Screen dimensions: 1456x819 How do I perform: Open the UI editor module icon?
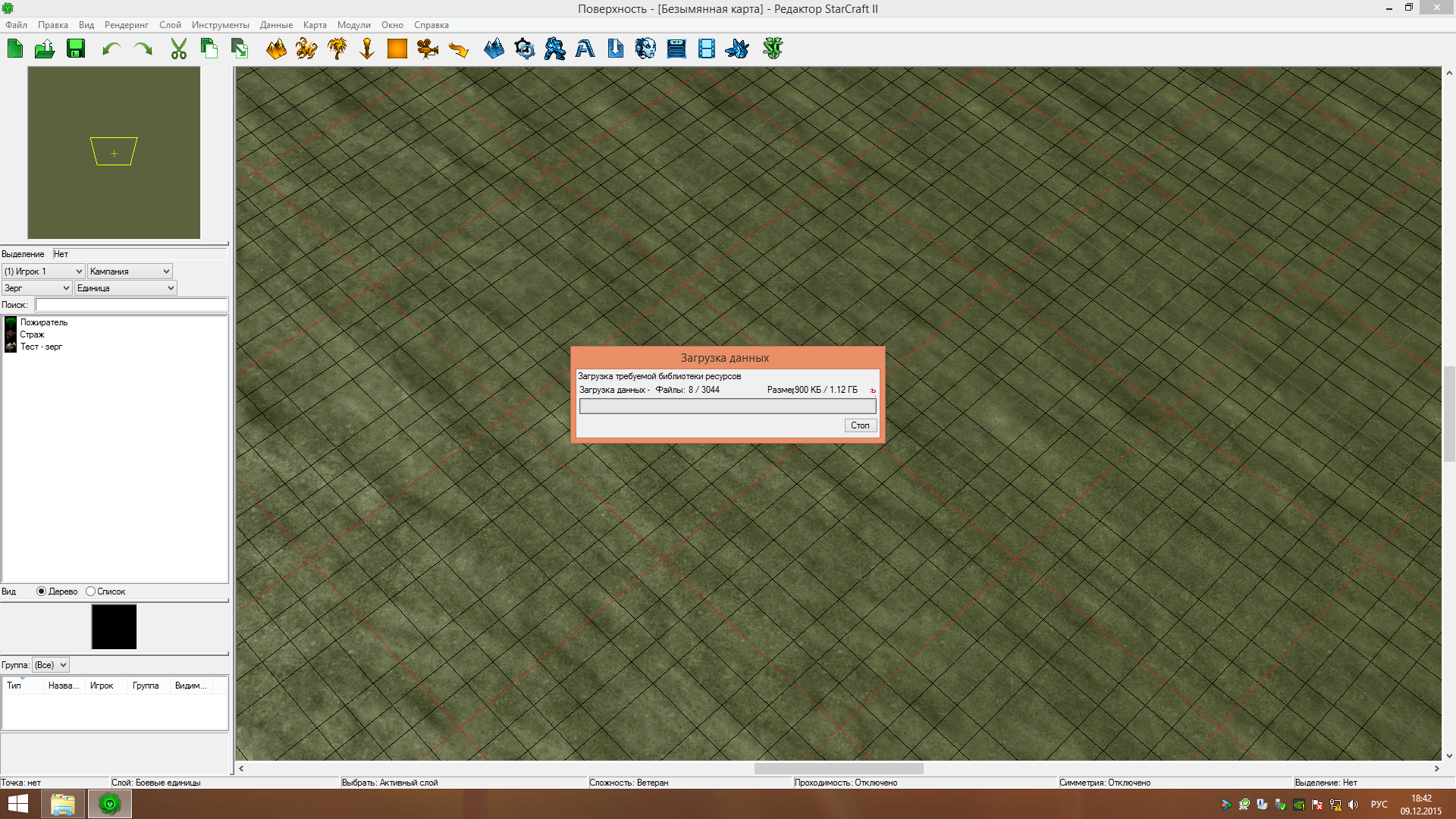[676, 49]
